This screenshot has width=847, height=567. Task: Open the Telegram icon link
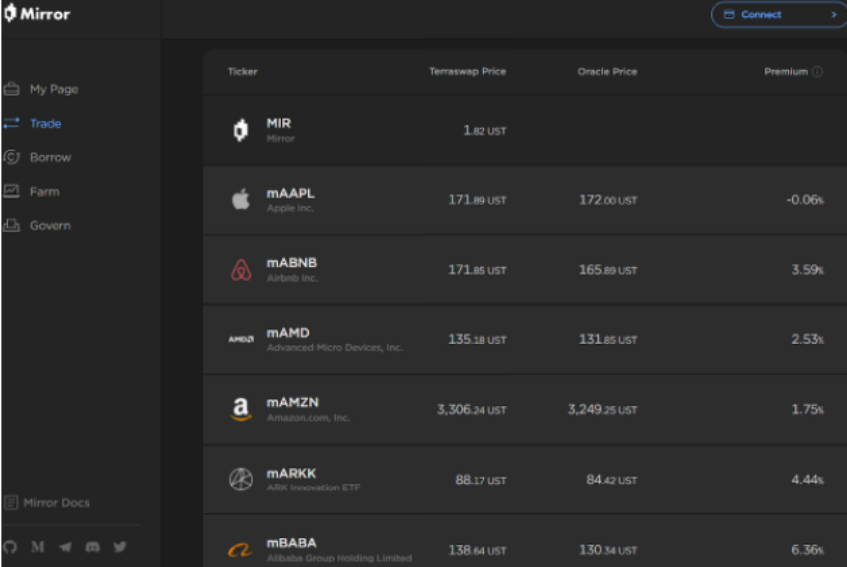pos(65,547)
